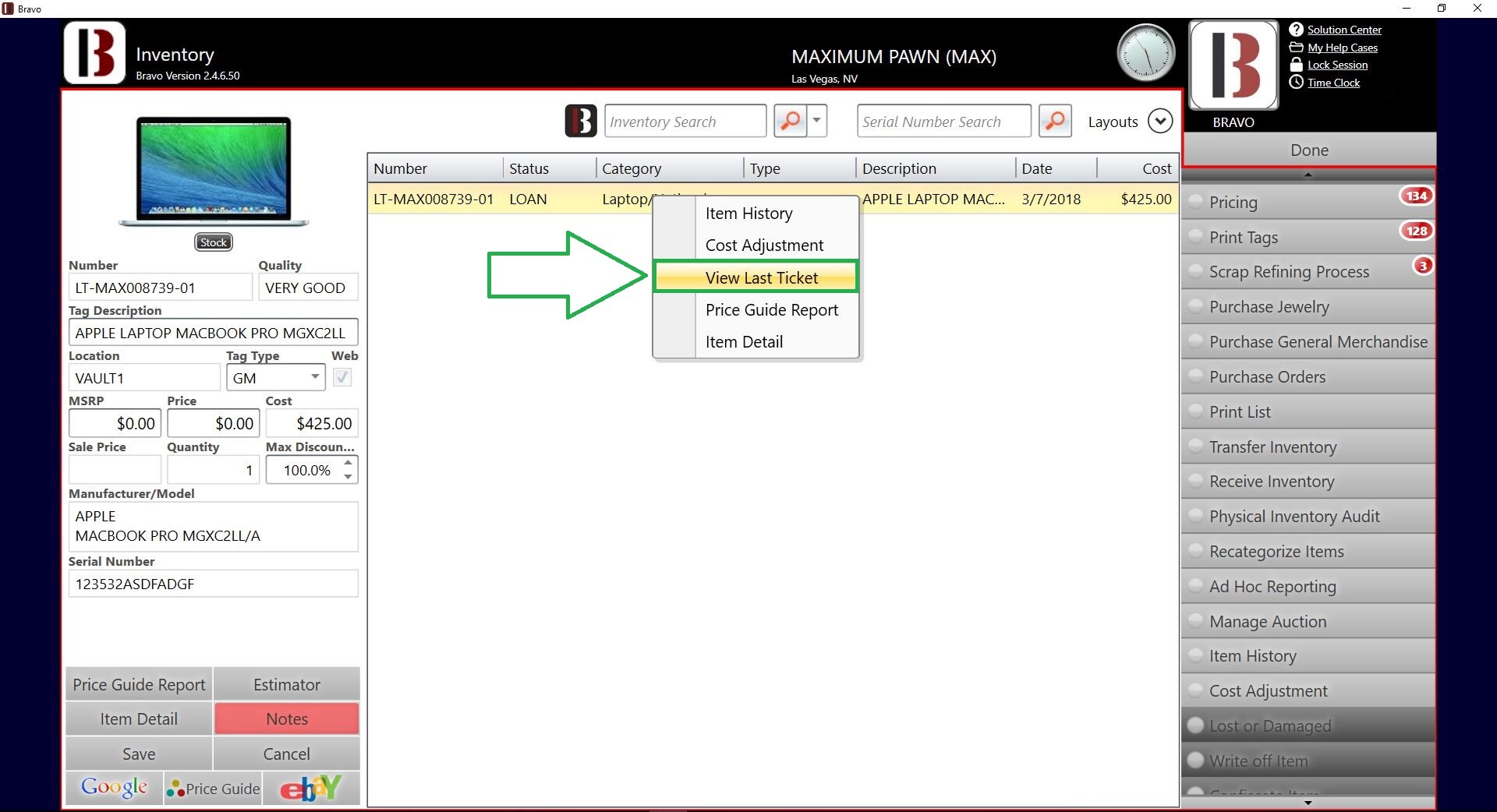Collapse task list with top arrow
The image size is (1497, 812).
[x=1308, y=175]
